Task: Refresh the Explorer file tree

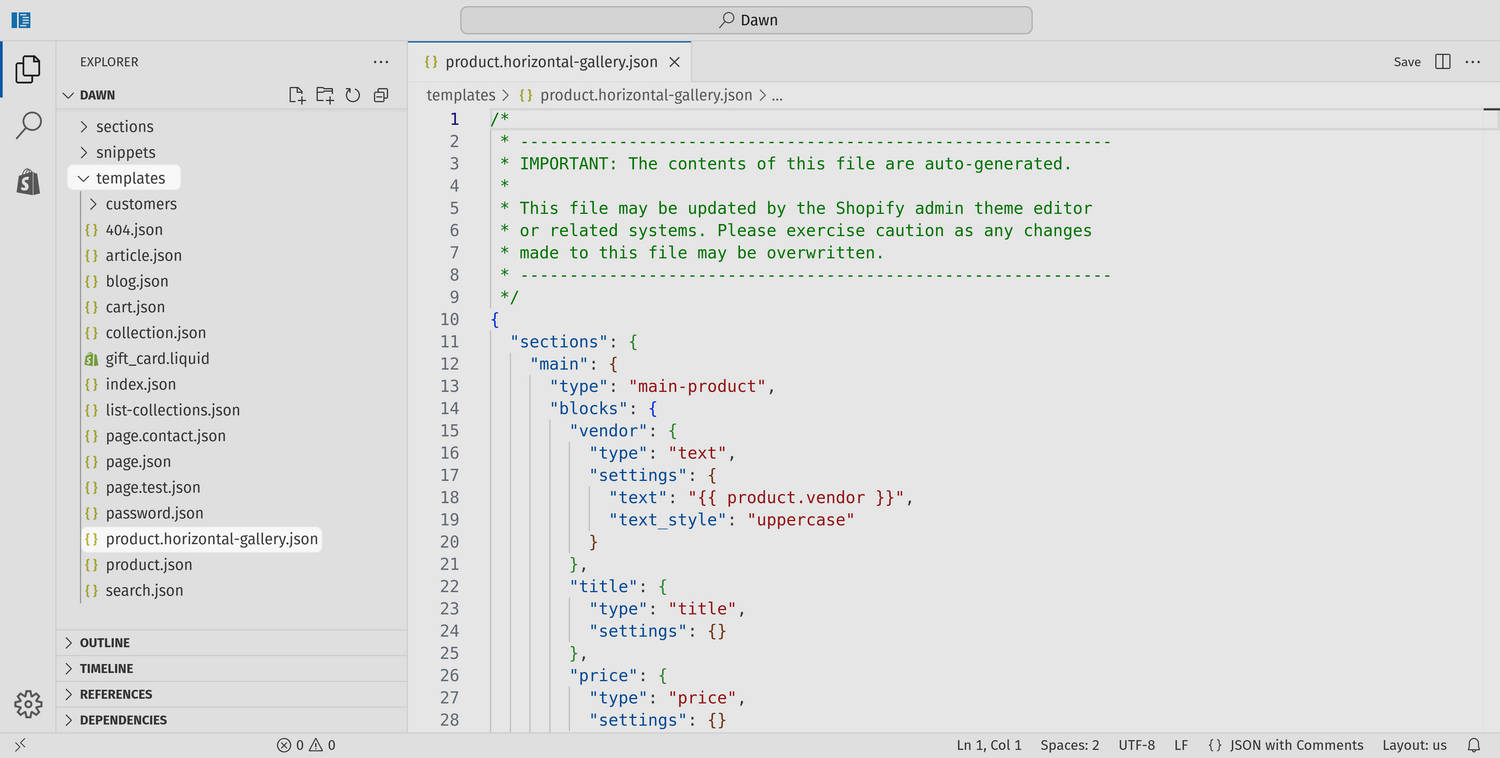Action: click(x=352, y=94)
